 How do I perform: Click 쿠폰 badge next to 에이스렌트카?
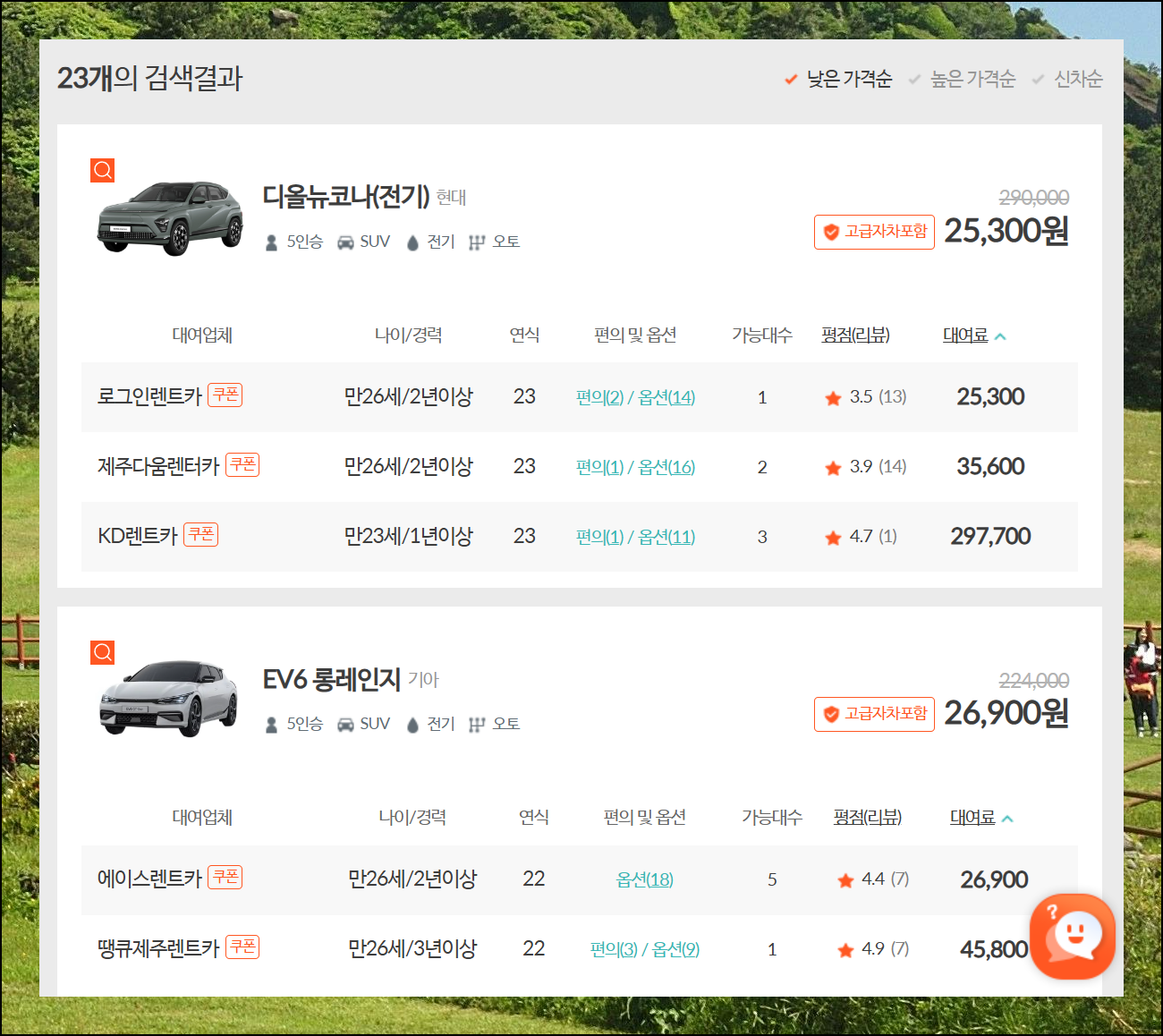[225, 877]
